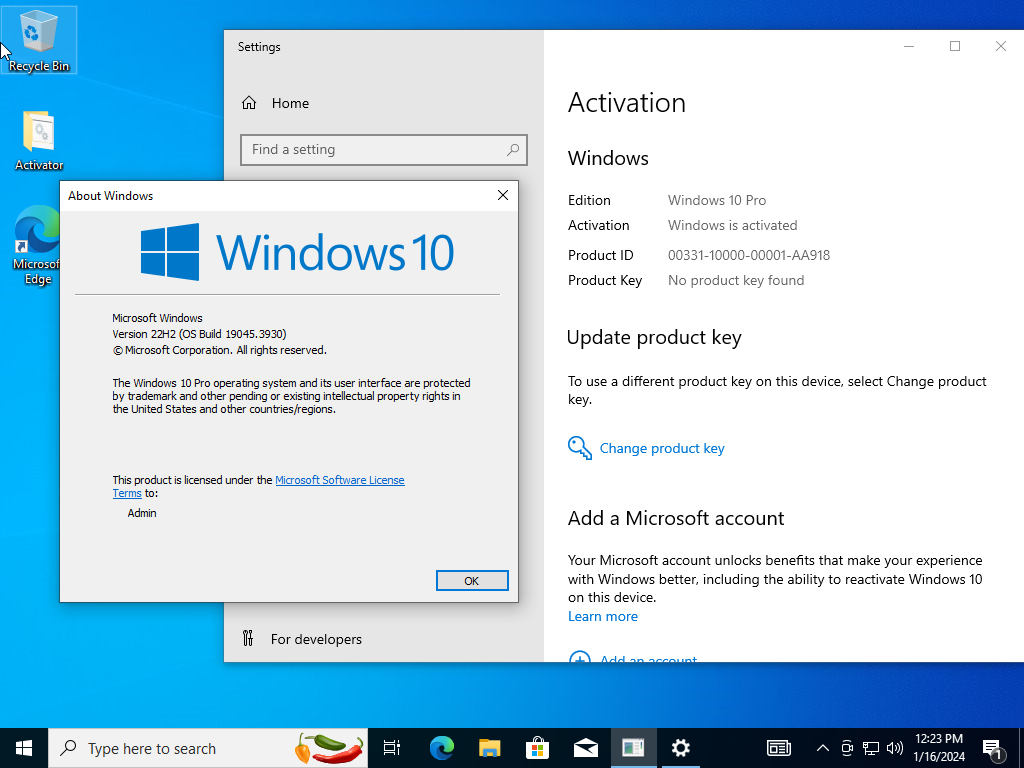Click the search magnifier in Find a setting
1024x768 pixels.
(x=513, y=150)
